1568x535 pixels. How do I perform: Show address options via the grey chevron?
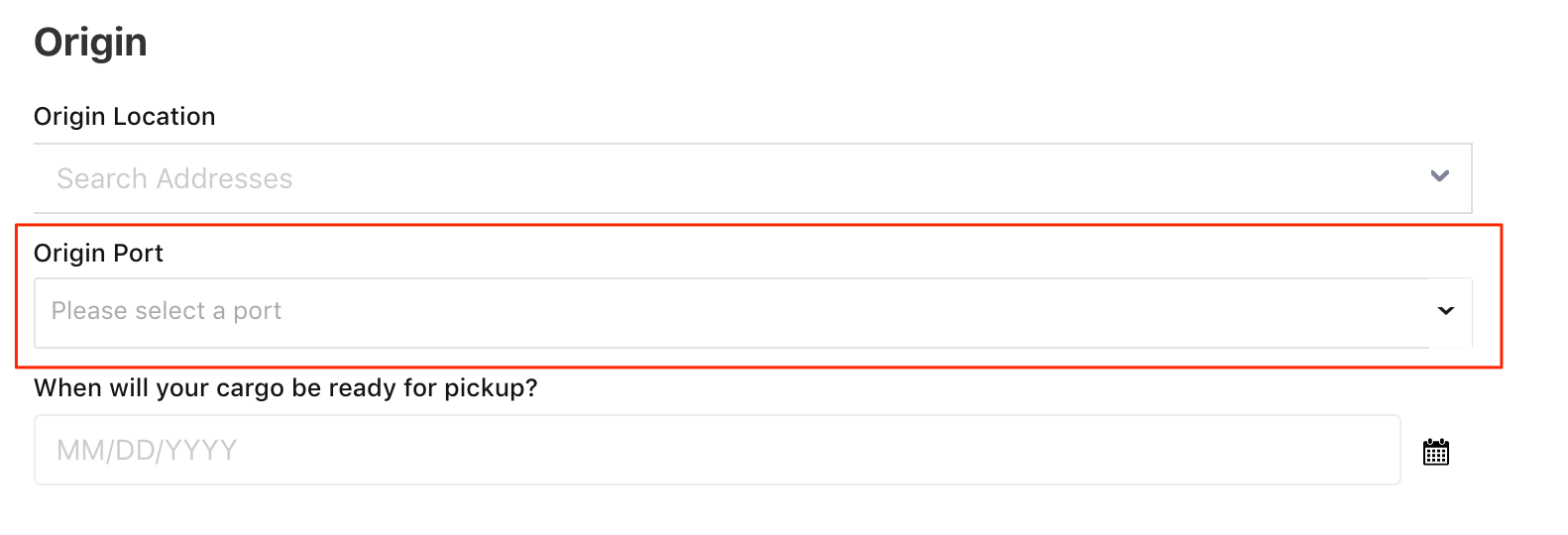click(x=1440, y=176)
